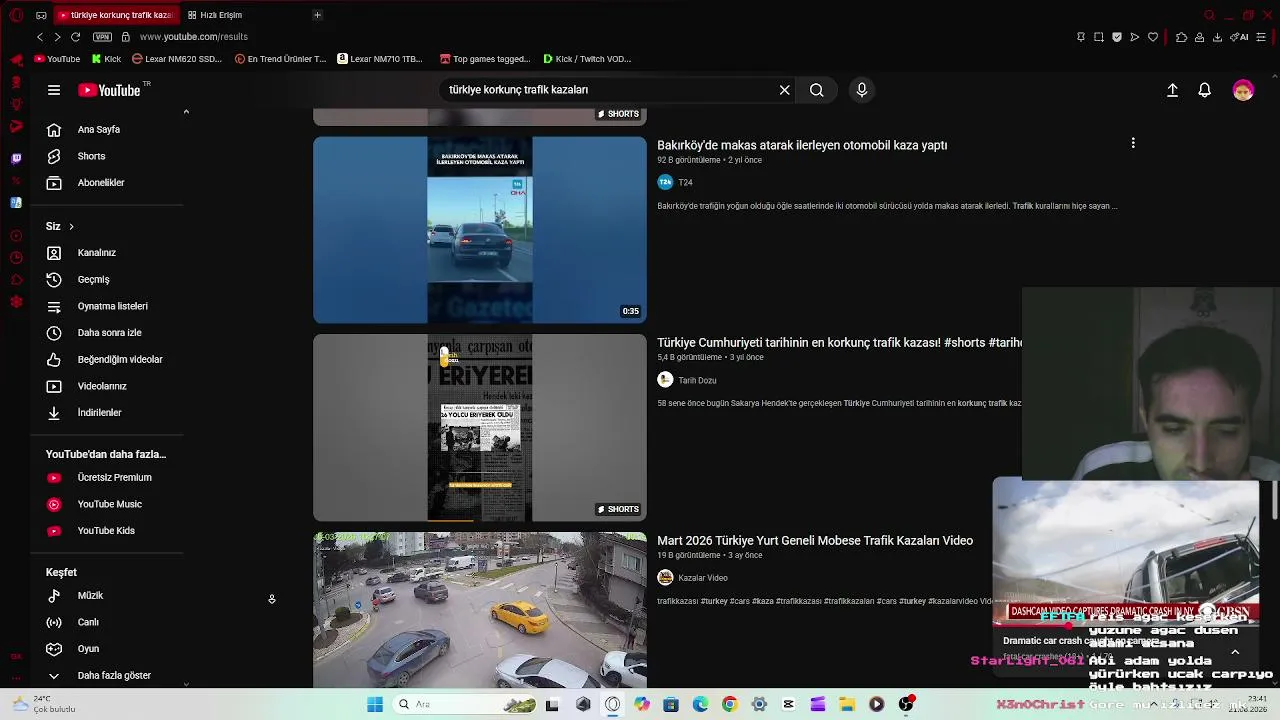Reload the page in the browser
The height and width of the screenshot is (720, 1280).
75,37
